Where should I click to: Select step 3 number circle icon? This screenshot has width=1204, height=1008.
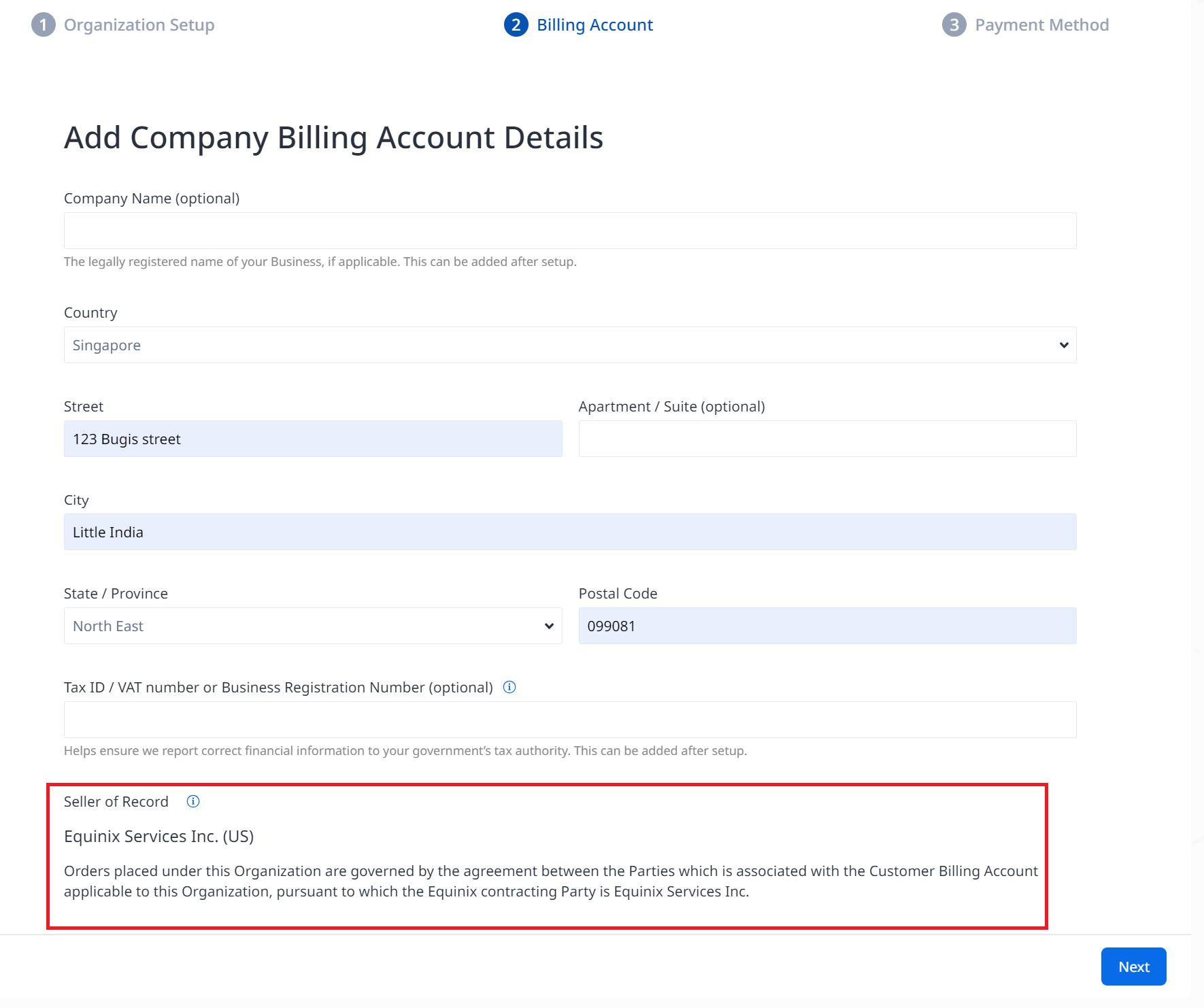tap(954, 25)
